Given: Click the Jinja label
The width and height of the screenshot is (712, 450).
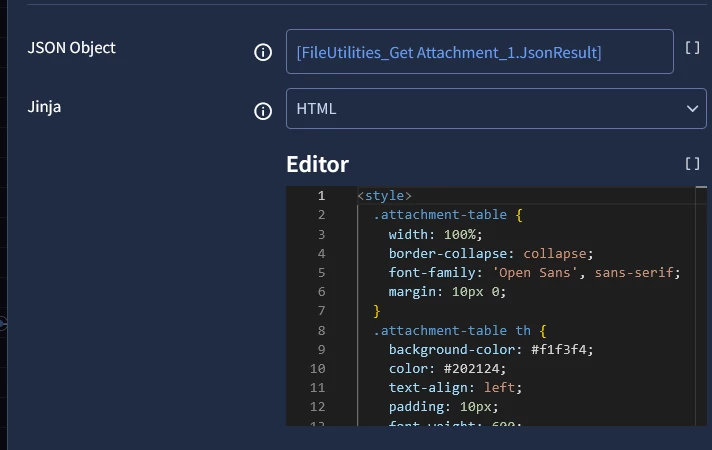Looking at the screenshot, I should 44,107.
